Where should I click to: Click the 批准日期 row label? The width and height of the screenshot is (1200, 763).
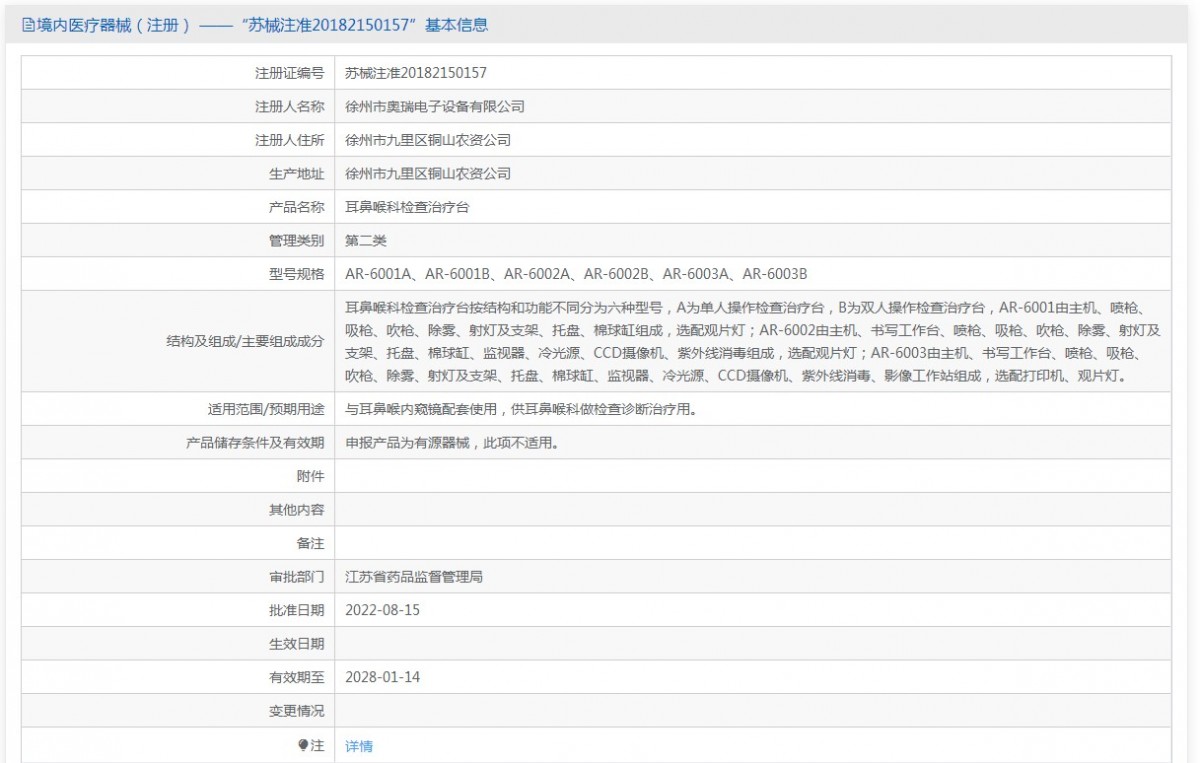297,610
